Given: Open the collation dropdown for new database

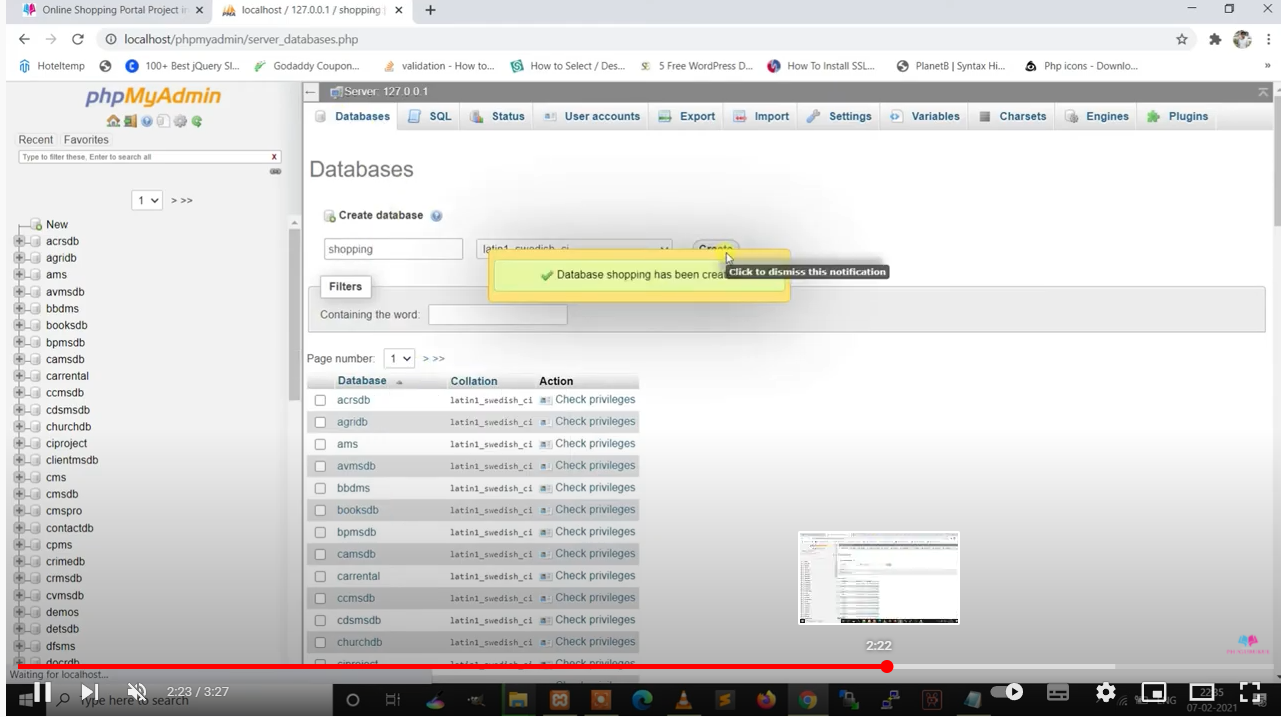Looking at the screenshot, I should tap(574, 249).
